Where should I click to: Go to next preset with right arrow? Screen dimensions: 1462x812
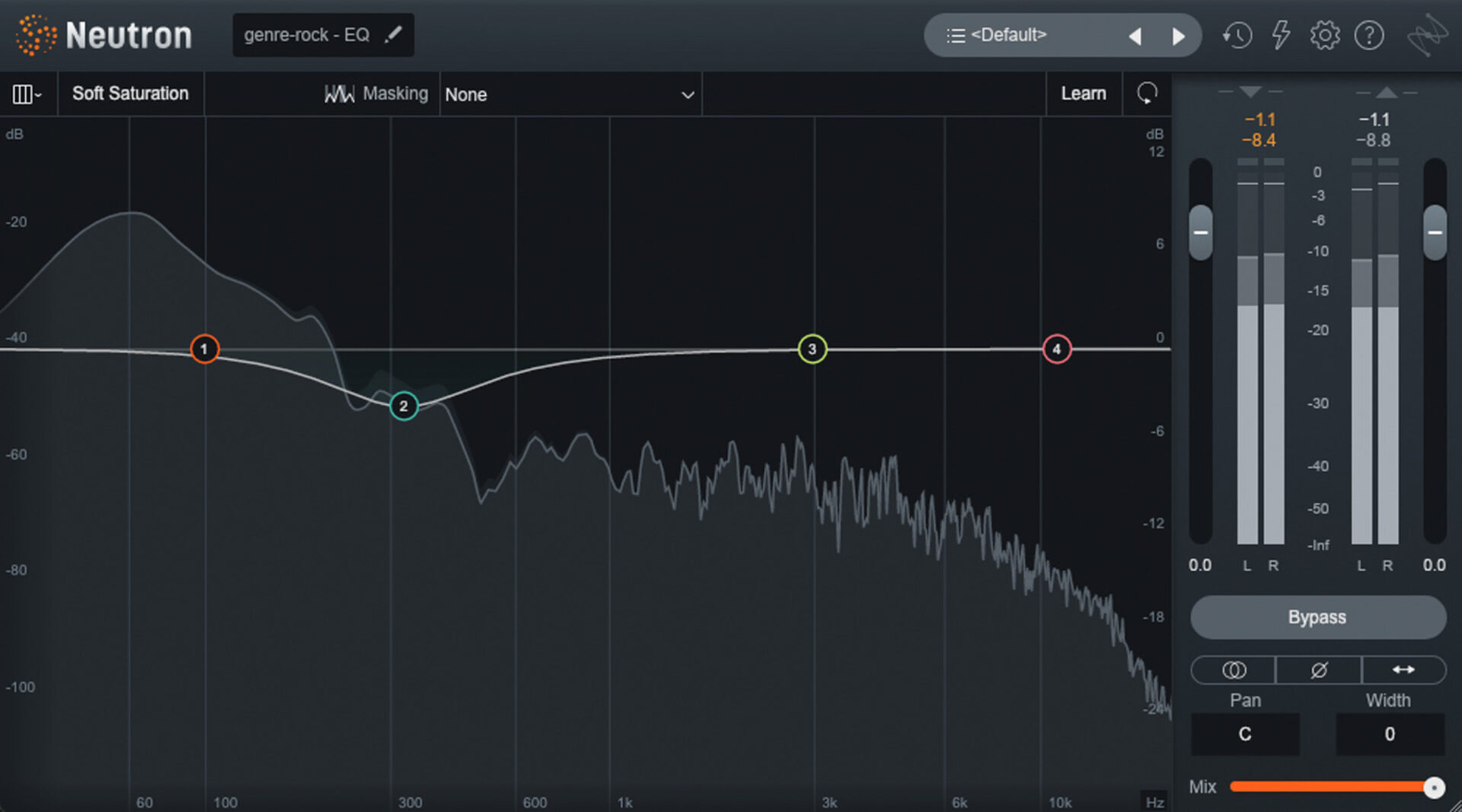[x=1179, y=35]
